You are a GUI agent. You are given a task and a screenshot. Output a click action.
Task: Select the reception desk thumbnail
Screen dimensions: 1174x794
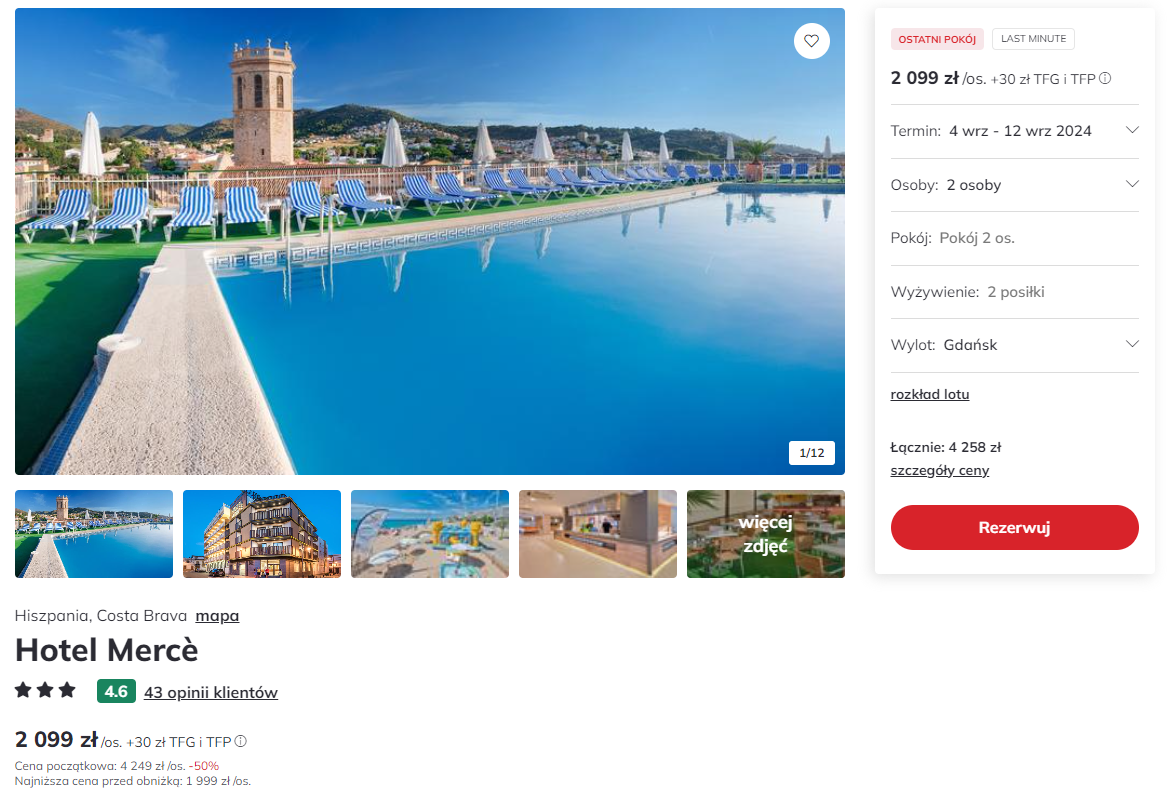(597, 534)
